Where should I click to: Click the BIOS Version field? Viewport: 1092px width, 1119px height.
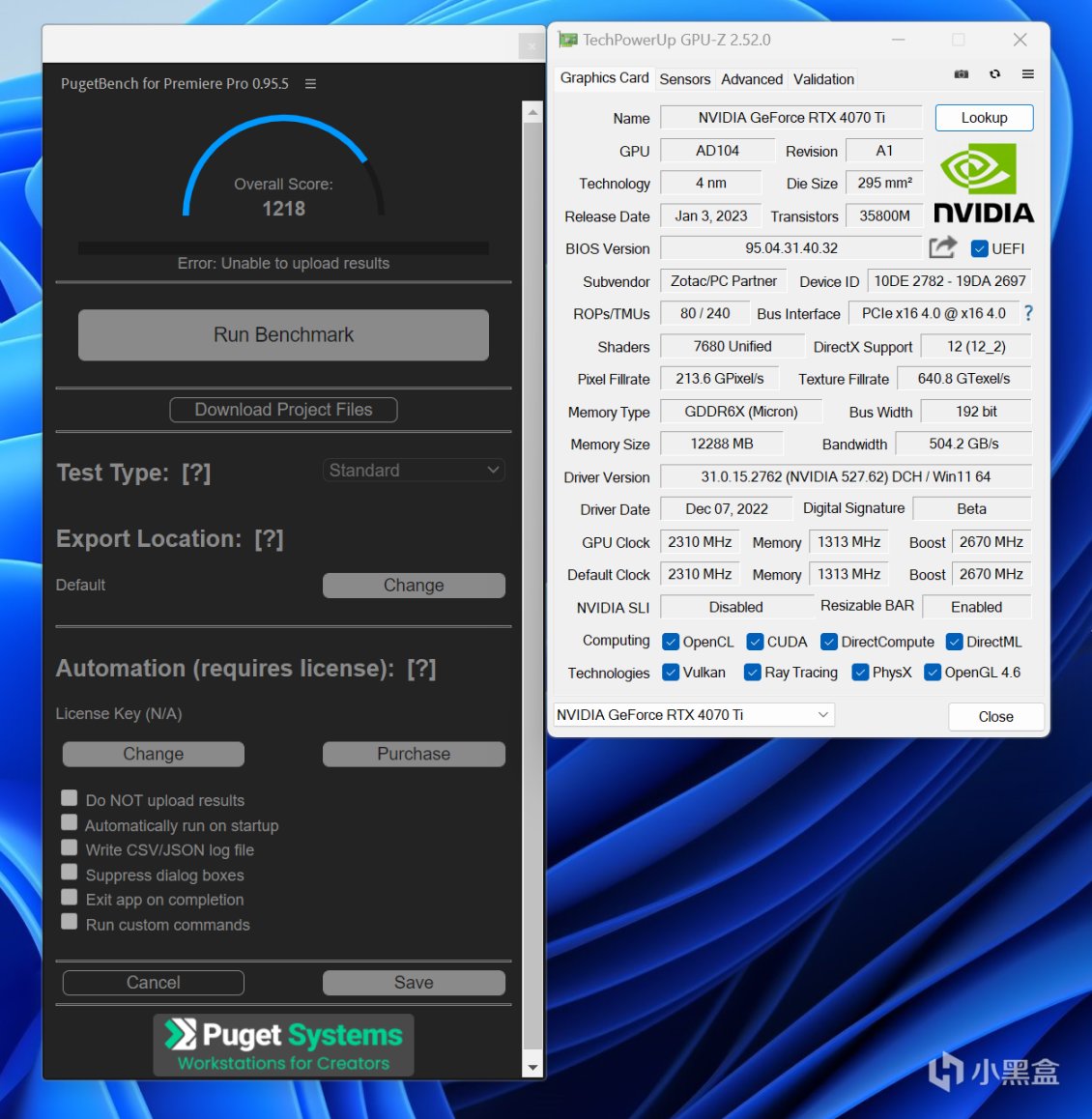[x=791, y=248]
